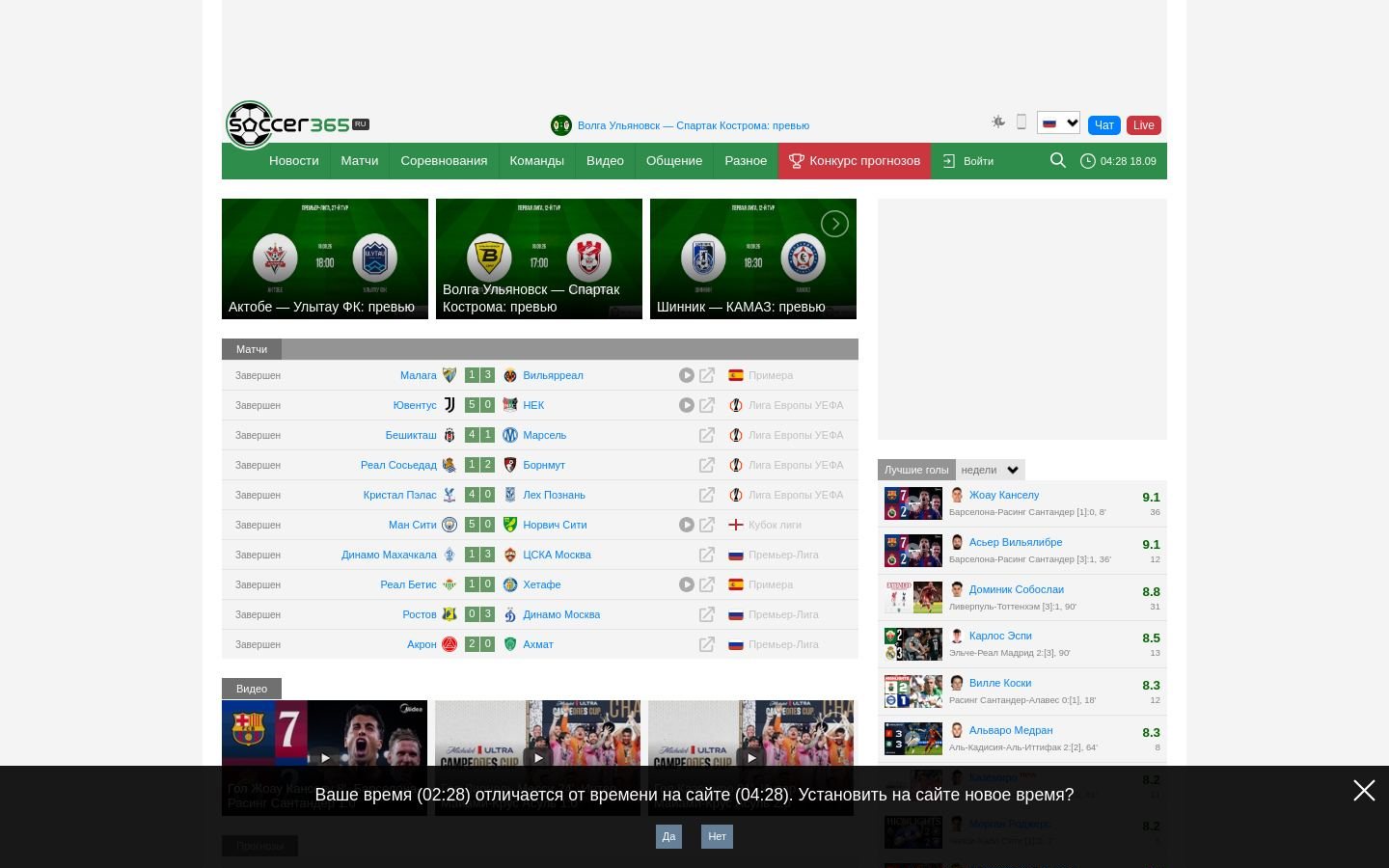Open the Видео menu item
Screen dimensions: 1389x868
(x=605, y=161)
